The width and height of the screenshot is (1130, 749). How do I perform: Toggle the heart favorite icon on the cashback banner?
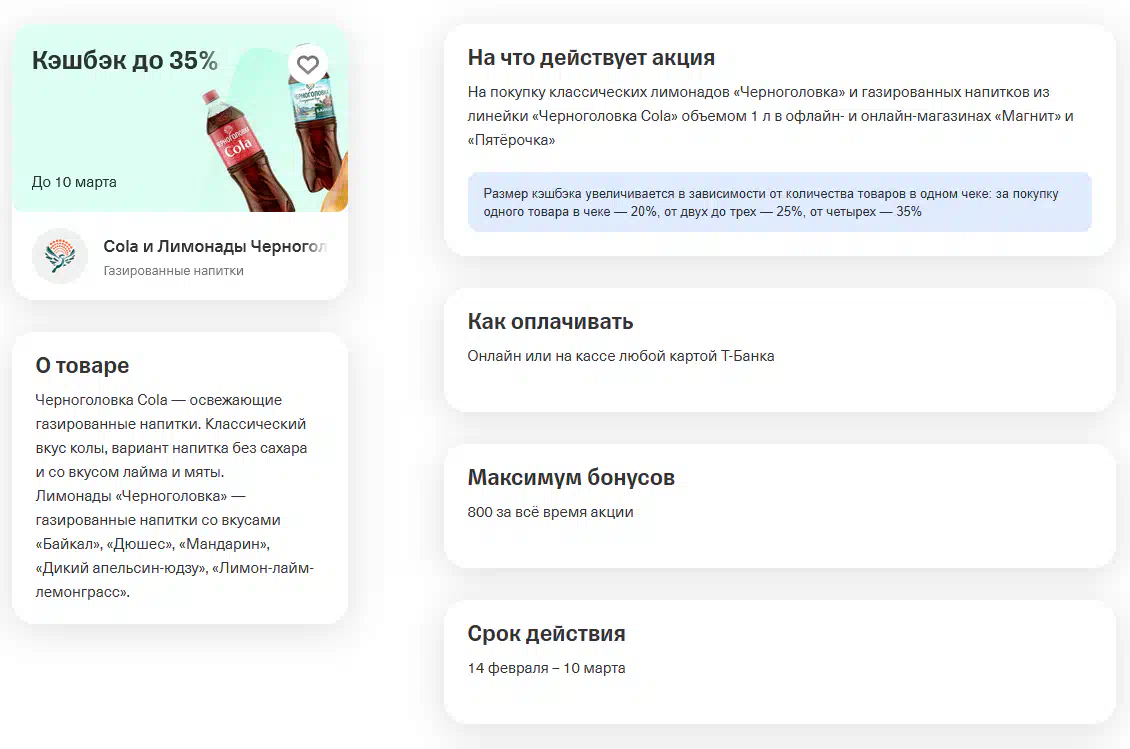click(308, 65)
